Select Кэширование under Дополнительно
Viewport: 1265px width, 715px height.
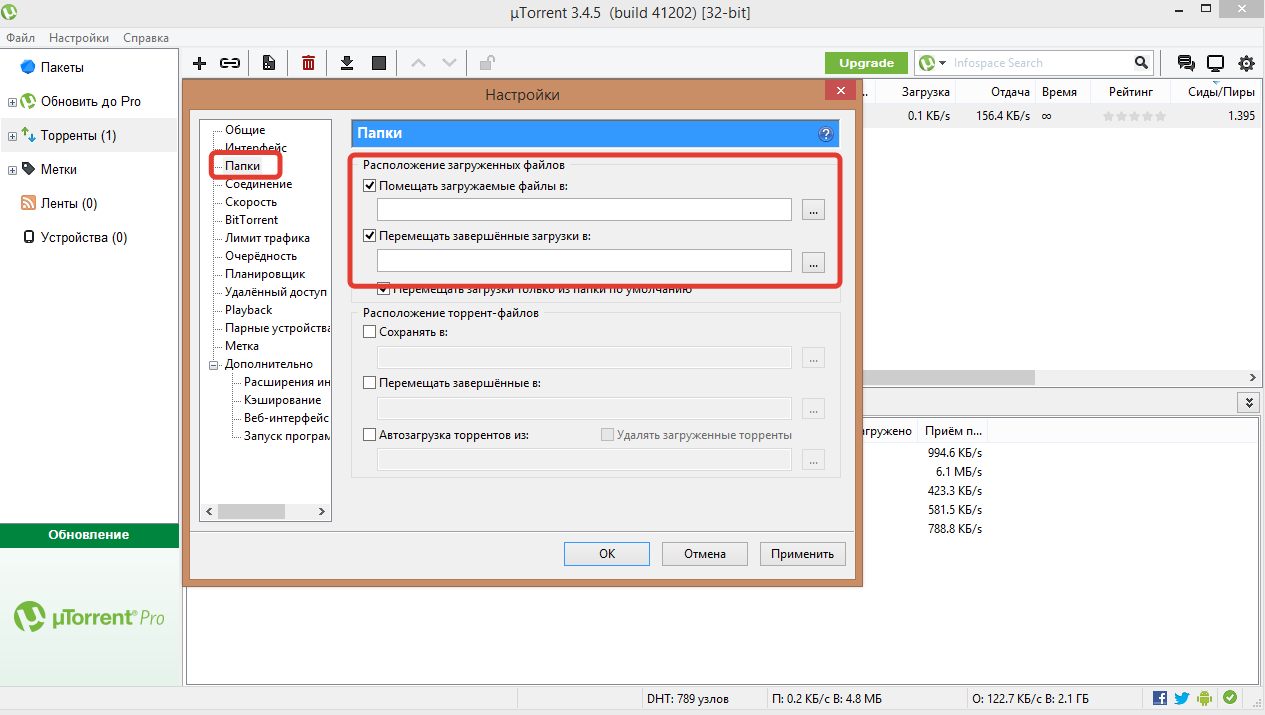283,400
